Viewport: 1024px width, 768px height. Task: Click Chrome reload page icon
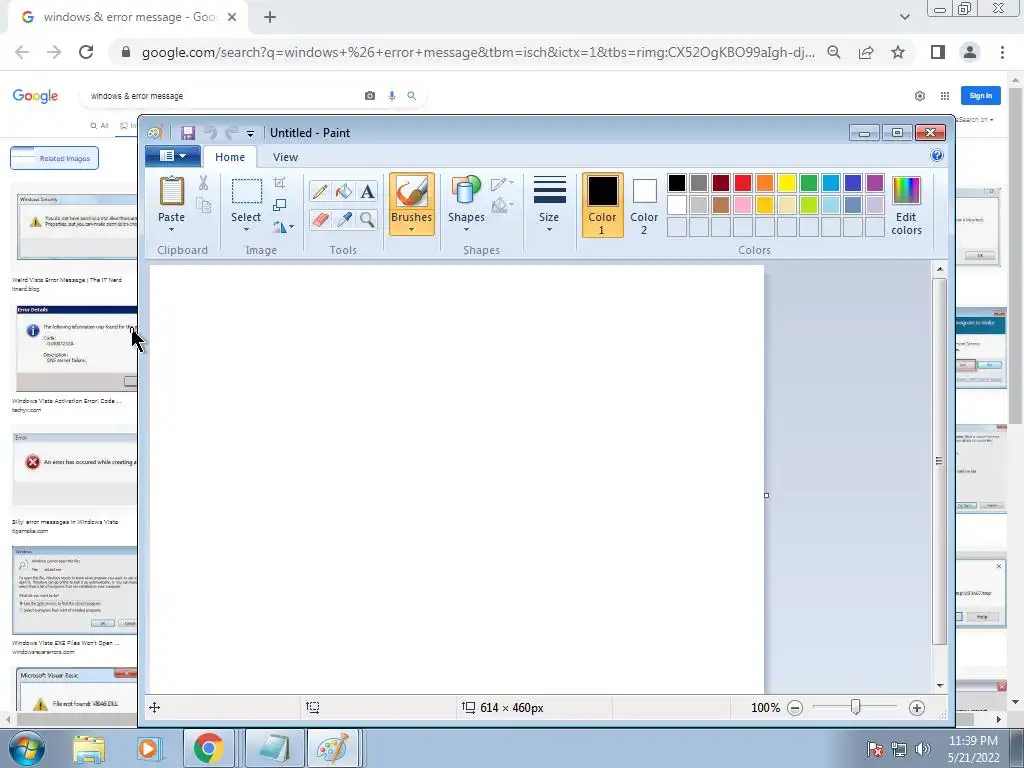coord(86,52)
